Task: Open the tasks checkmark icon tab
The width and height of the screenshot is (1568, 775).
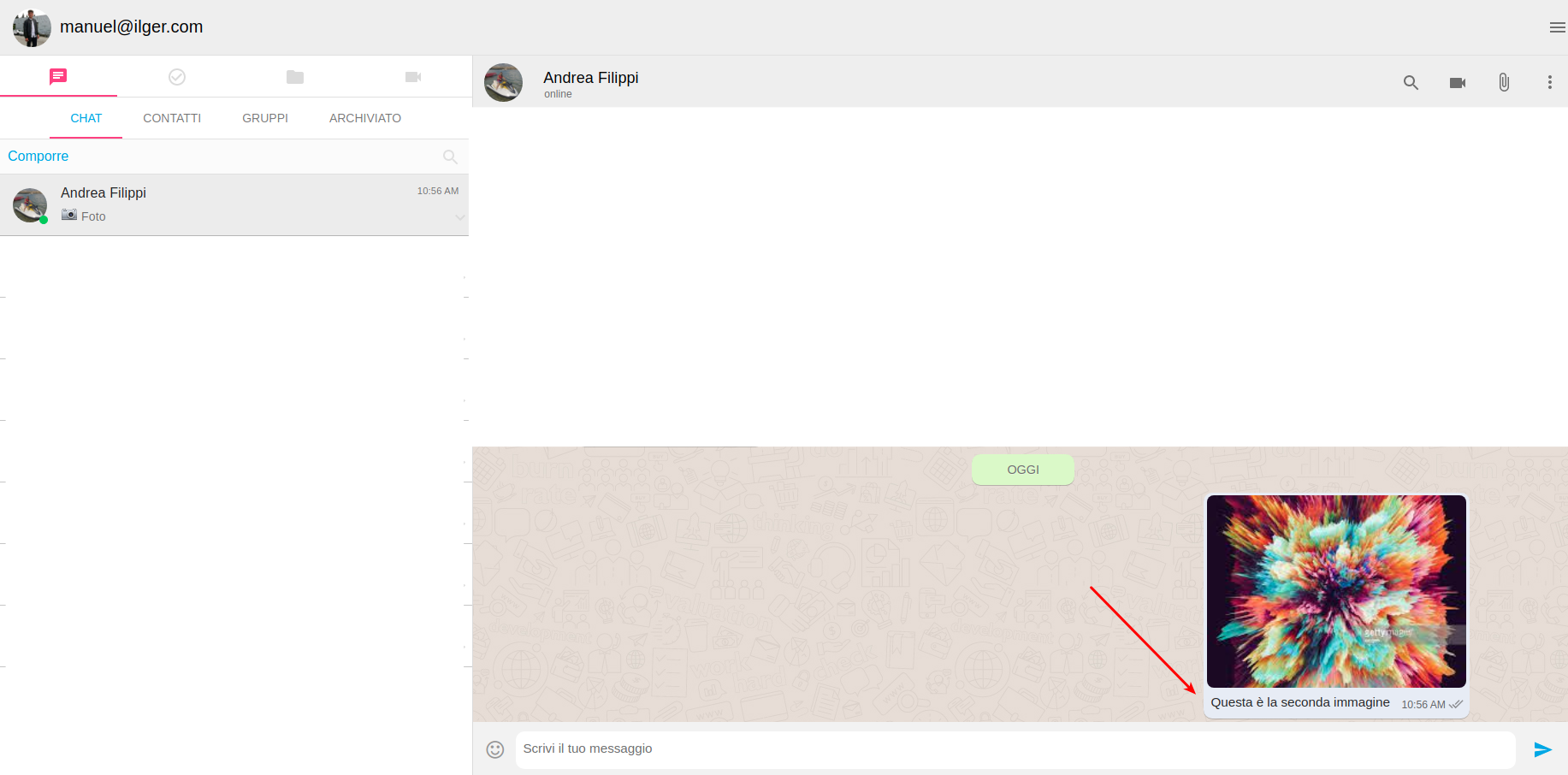Action: click(x=177, y=77)
